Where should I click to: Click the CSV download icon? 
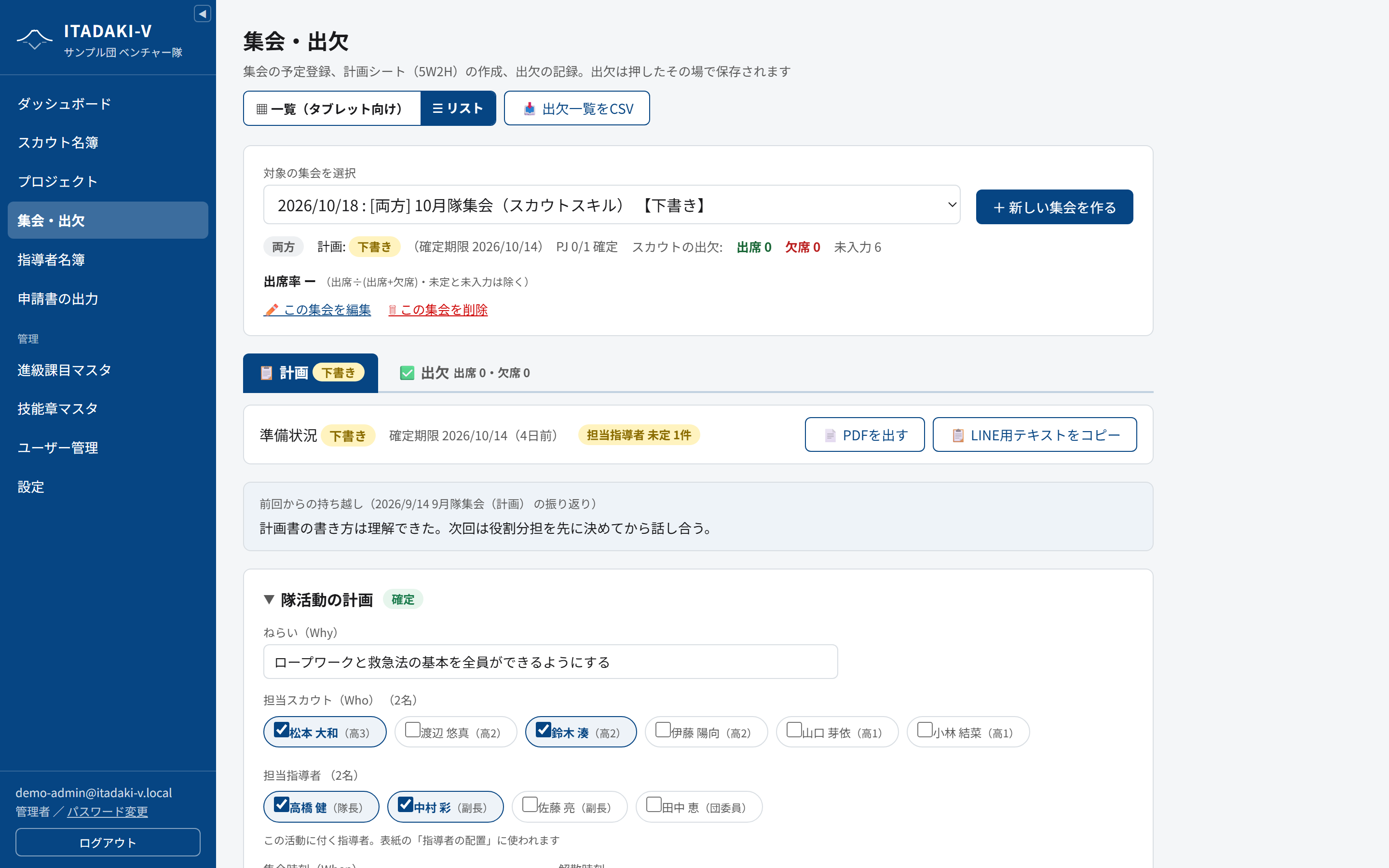pyautogui.click(x=529, y=108)
